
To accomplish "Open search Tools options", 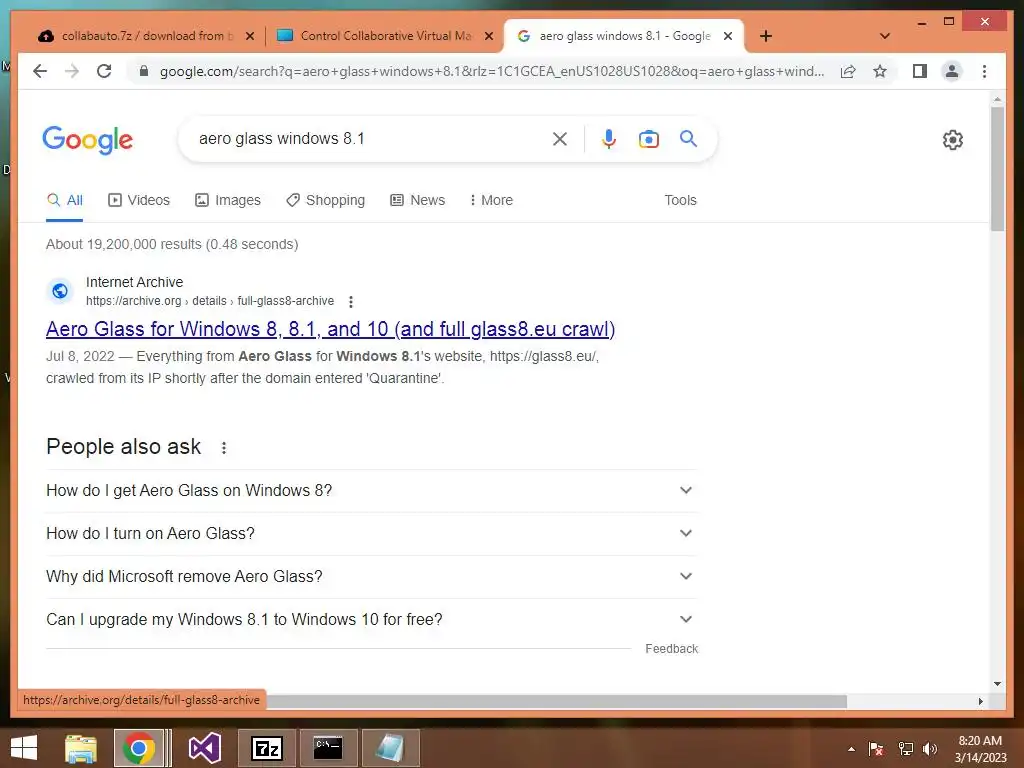I will coord(680,200).
